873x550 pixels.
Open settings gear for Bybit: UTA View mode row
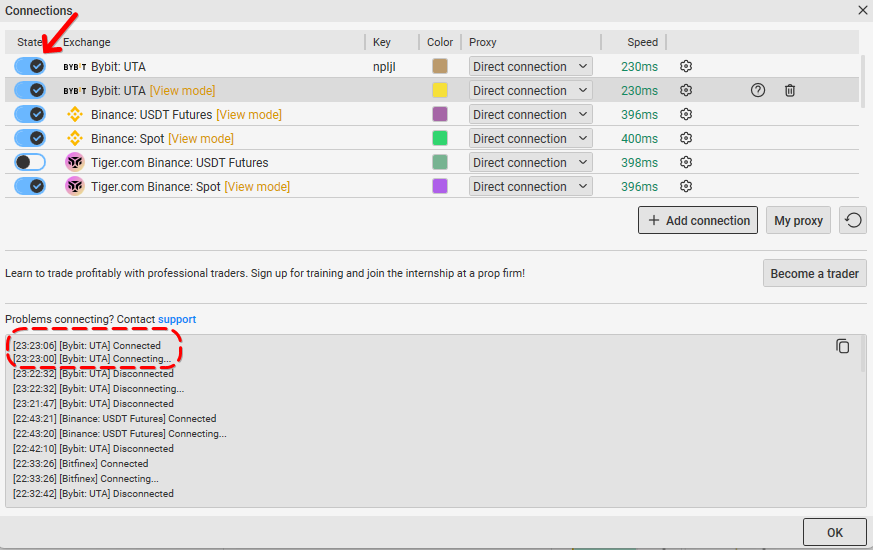(x=686, y=90)
